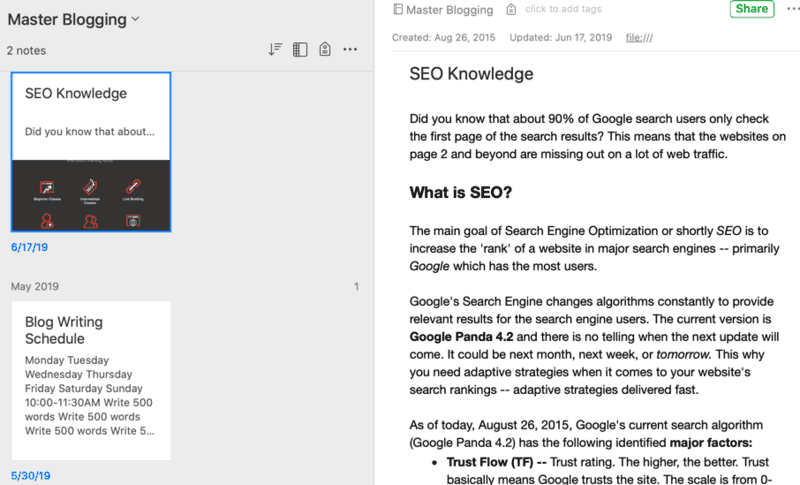Click the SEO Knowledge card title text
Viewport: 800px width, 485px height.
(x=76, y=93)
